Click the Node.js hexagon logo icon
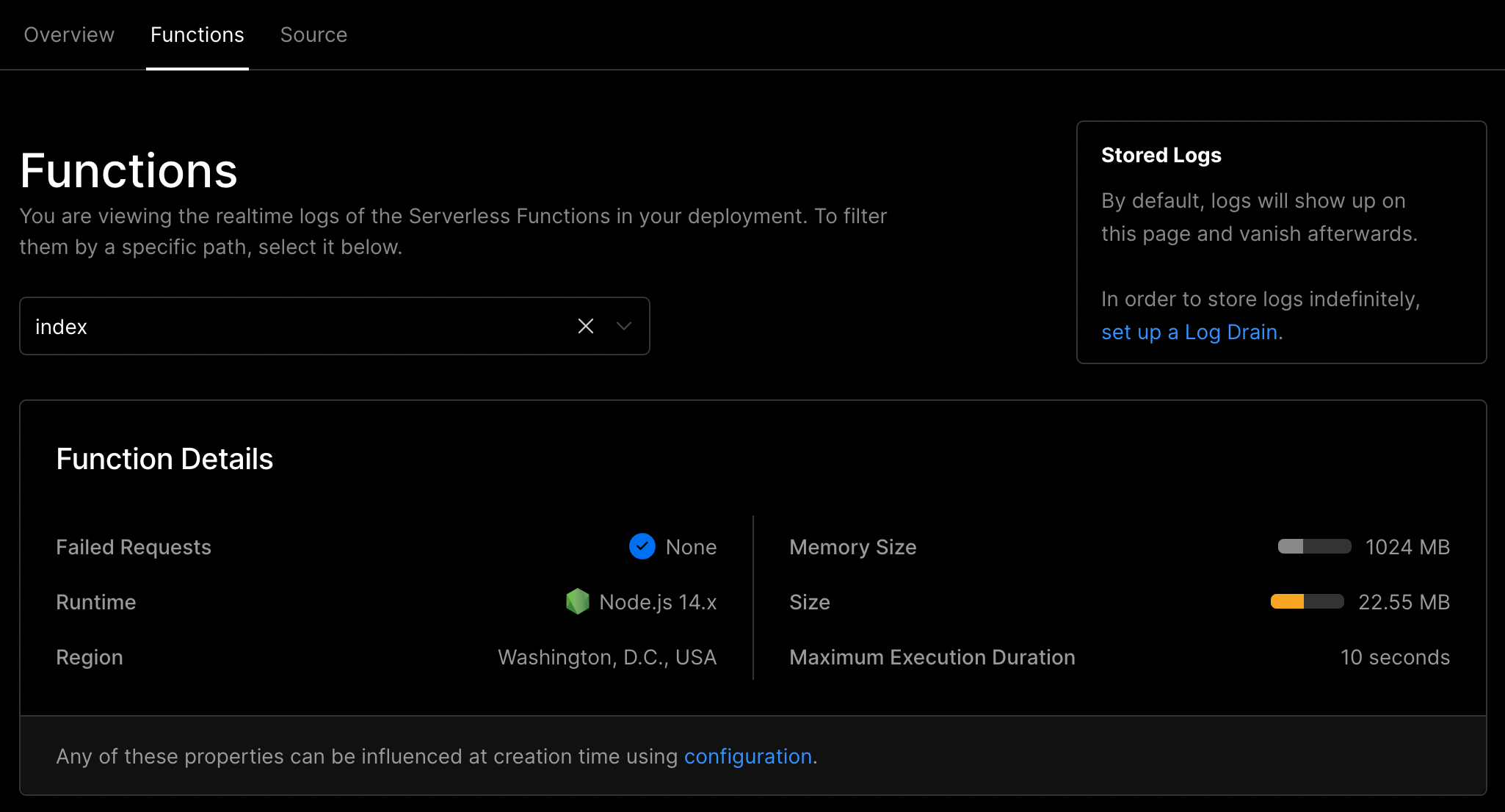This screenshot has width=1505, height=812. tap(578, 601)
